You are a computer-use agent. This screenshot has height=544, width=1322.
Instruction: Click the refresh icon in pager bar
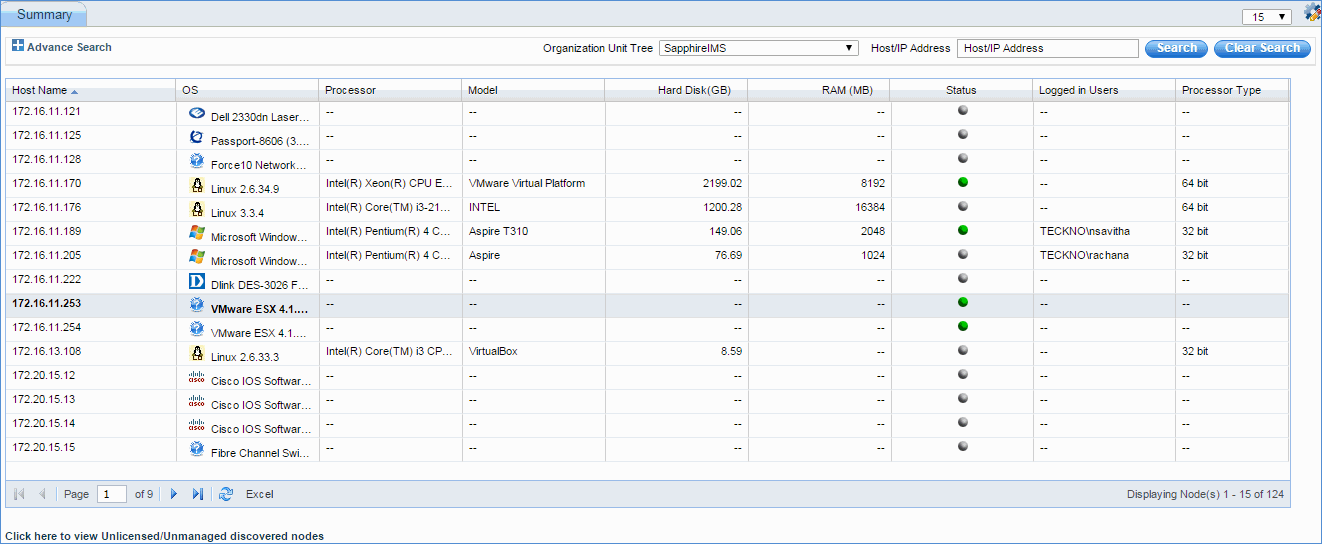pyautogui.click(x=226, y=494)
